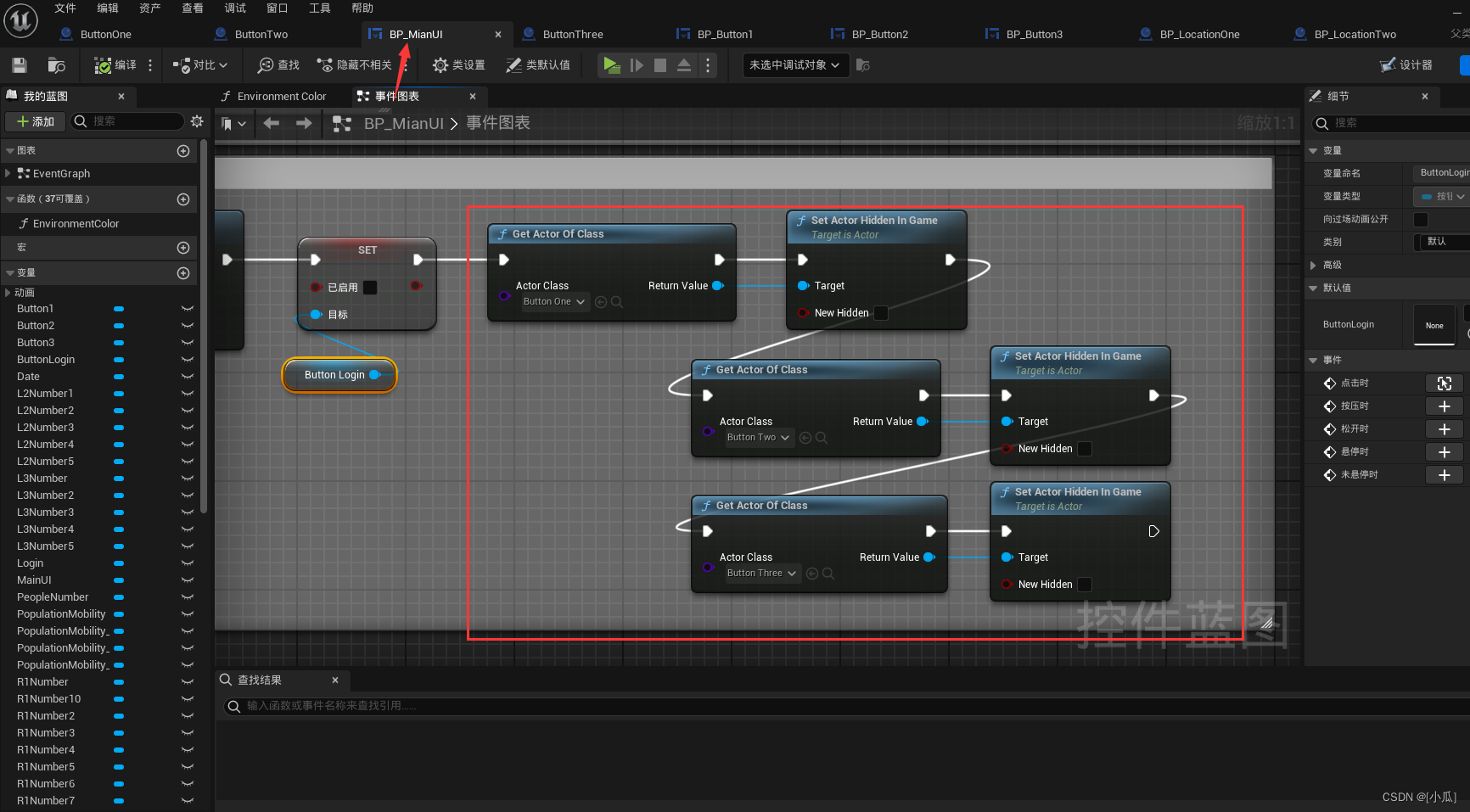Open Class Settings
This screenshot has width=1470, height=812.
click(458, 65)
